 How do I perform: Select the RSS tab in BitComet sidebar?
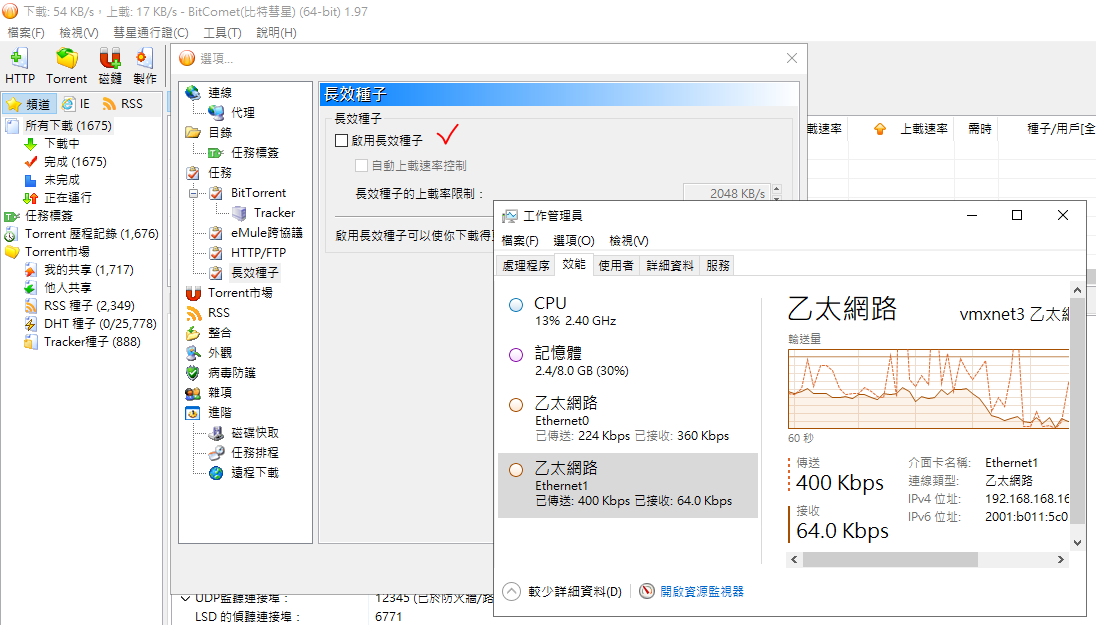point(124,104)
